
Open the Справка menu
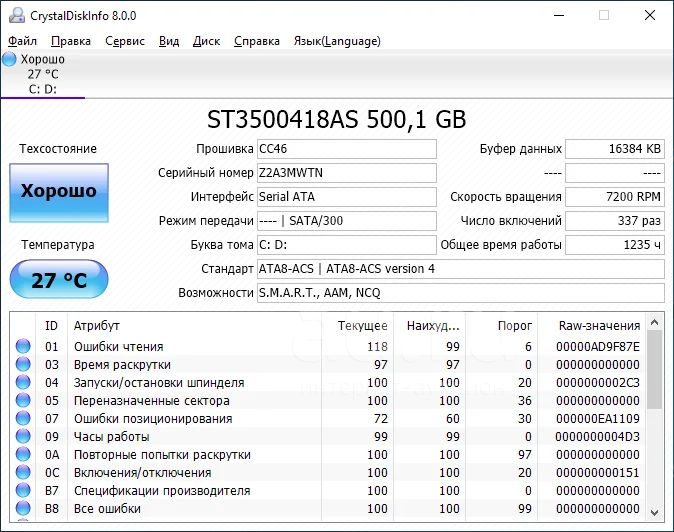[257, 41]
